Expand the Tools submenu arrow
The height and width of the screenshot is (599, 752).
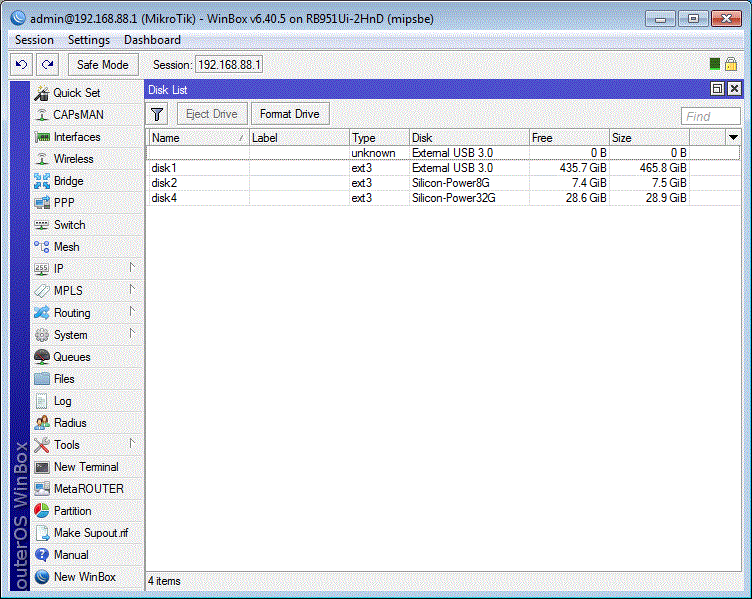(132, 444)
